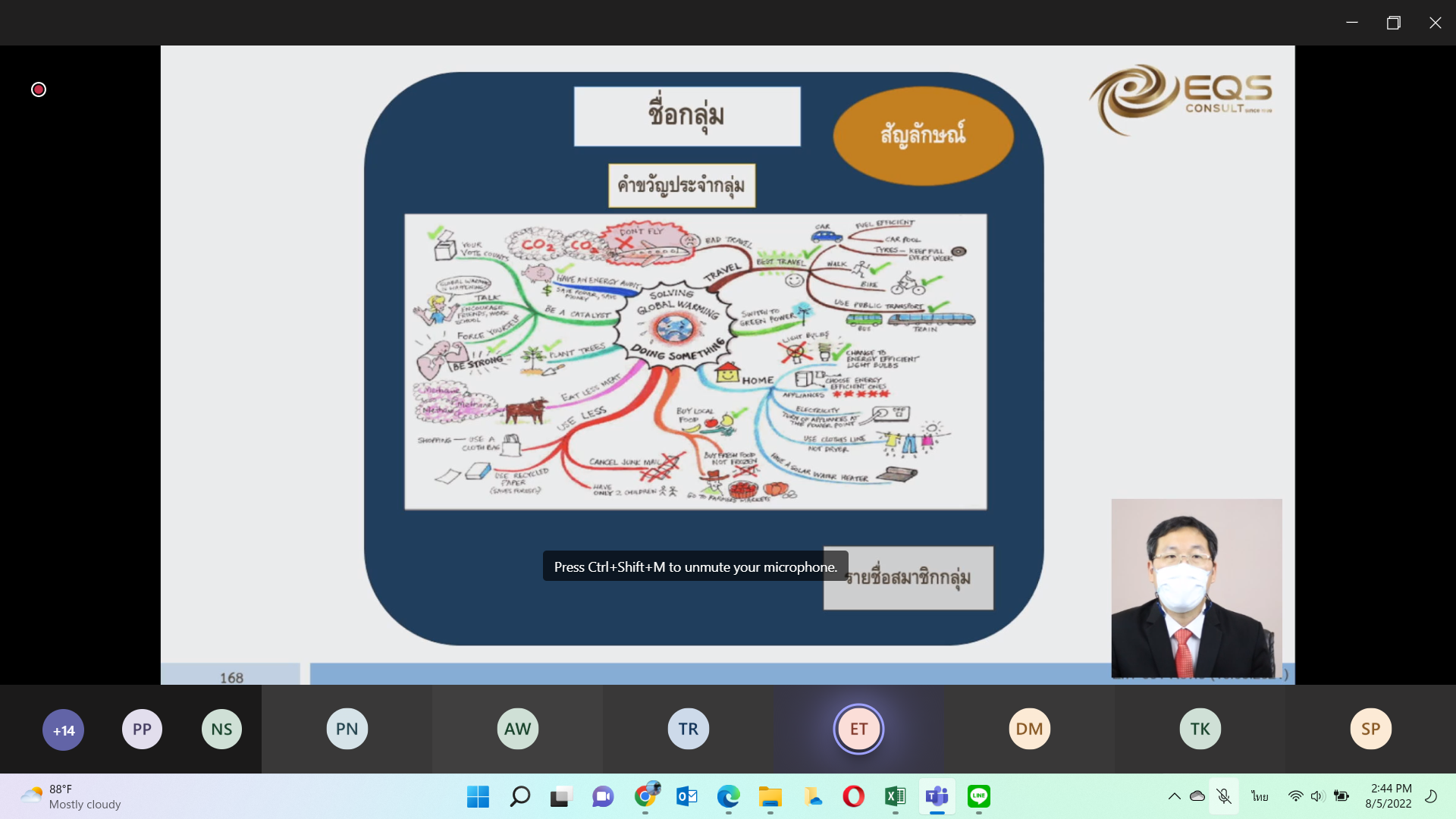
Task: Switch input language ไทย indicator
Action: [1260, 796]
